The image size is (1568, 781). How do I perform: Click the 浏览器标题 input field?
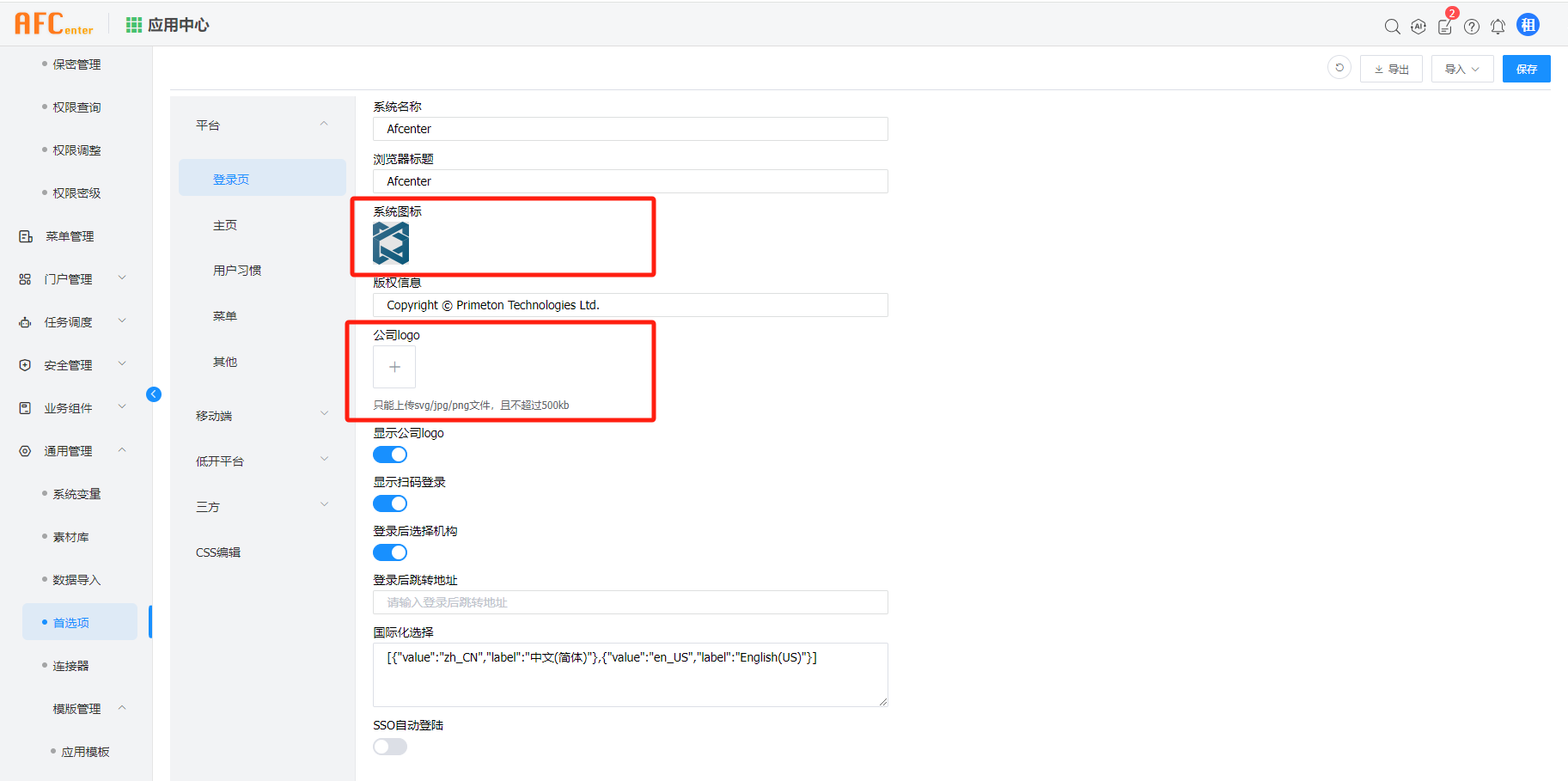tap(631, 181)
